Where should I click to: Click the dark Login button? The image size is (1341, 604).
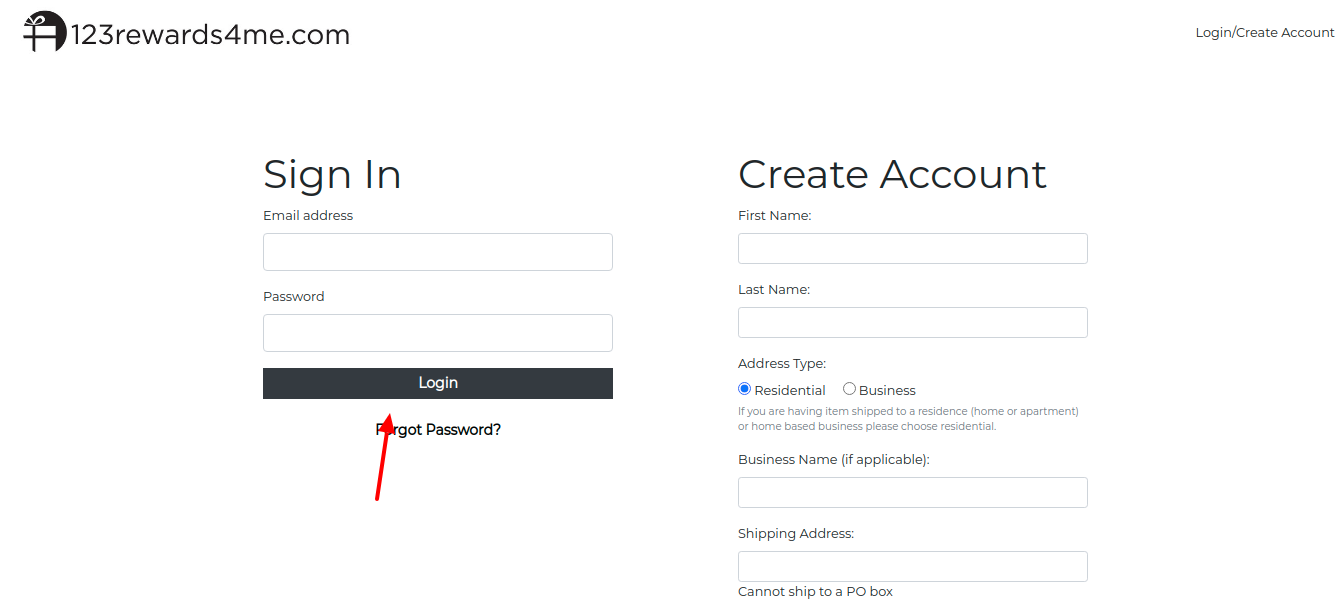tap(438, 383)
